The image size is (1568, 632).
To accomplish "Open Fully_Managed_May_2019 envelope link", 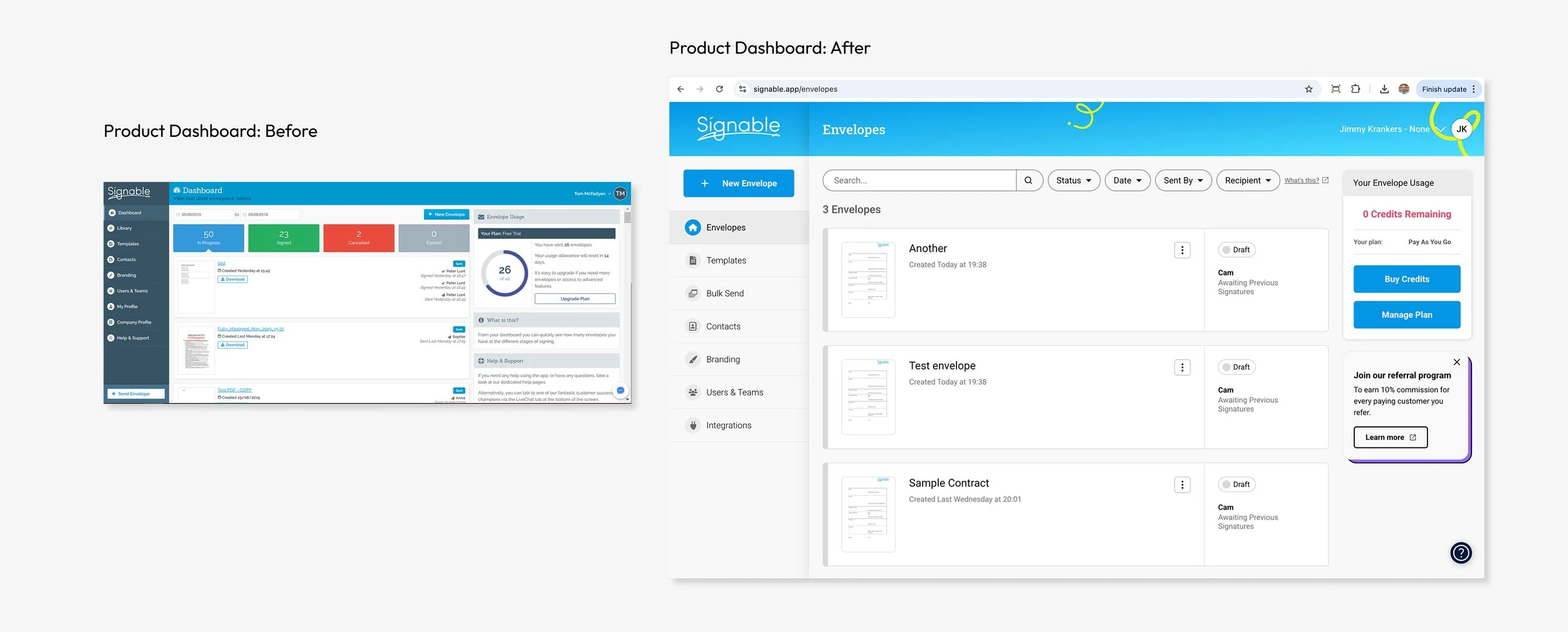I will pos(251,329).
